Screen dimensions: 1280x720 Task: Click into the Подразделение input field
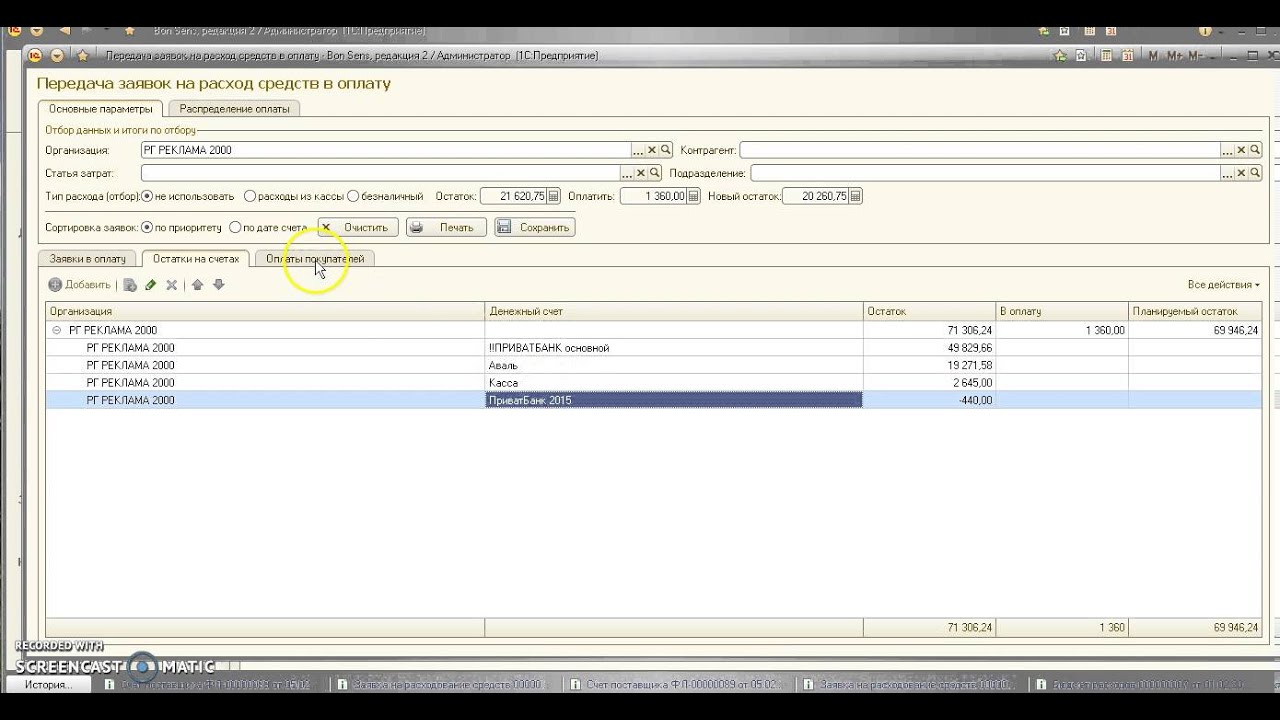point(984,173)
